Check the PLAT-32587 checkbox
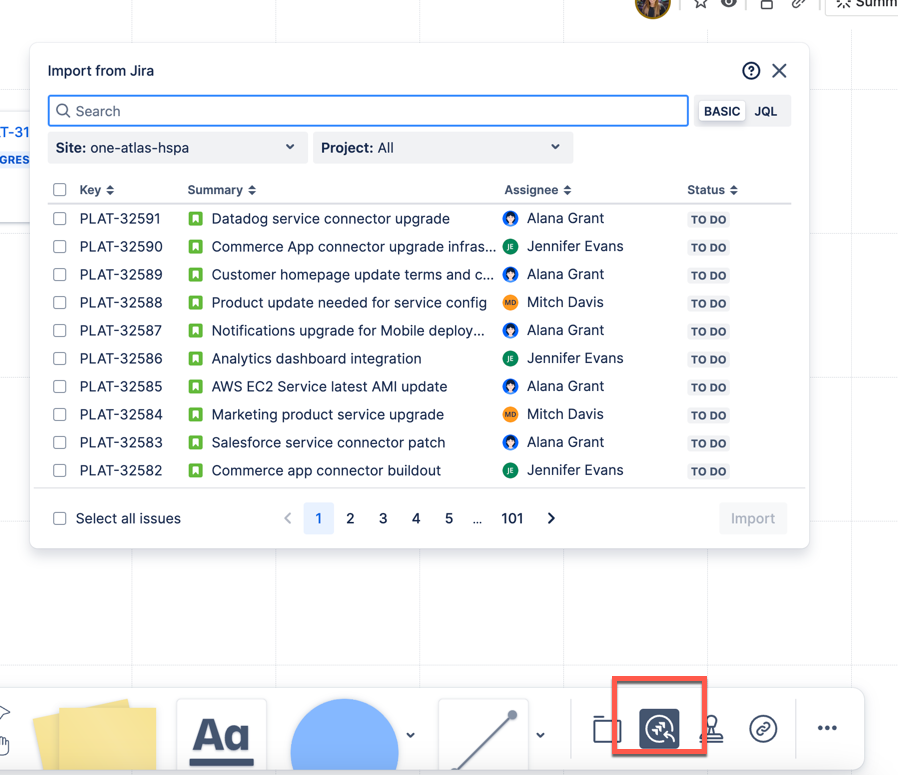This screenshot has height=775, width=898. tap(60, 331)
